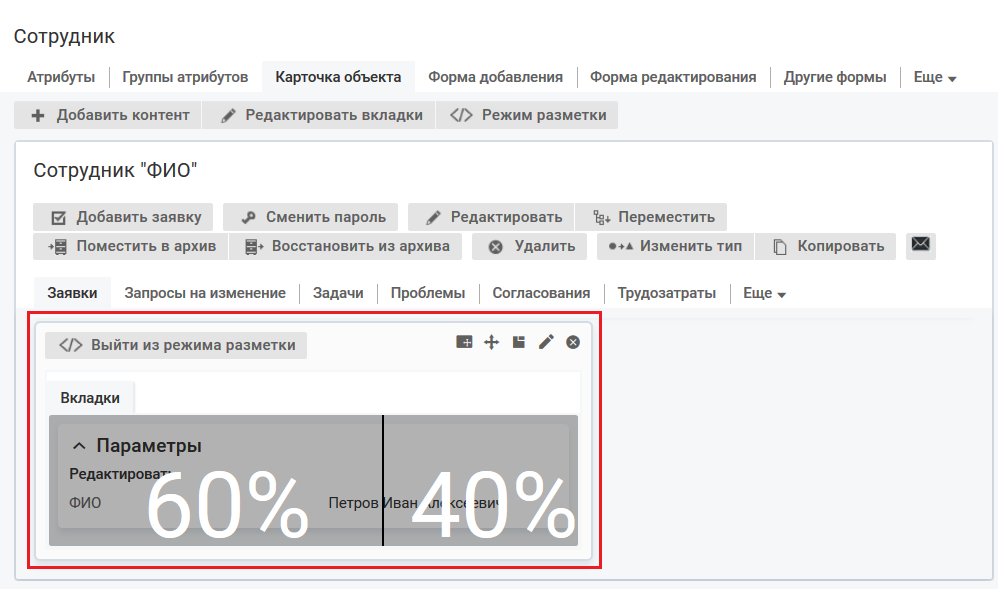Remove content block with the X icon
The width and height of the screenshot is (998, 589).
[x=573, y=342]
